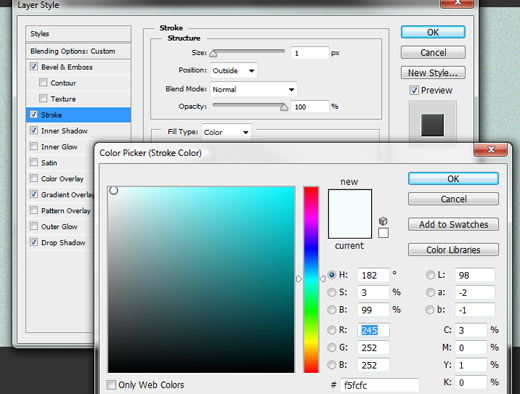
Task: Enable the Color Overlay checkbox
Action: 34,178
